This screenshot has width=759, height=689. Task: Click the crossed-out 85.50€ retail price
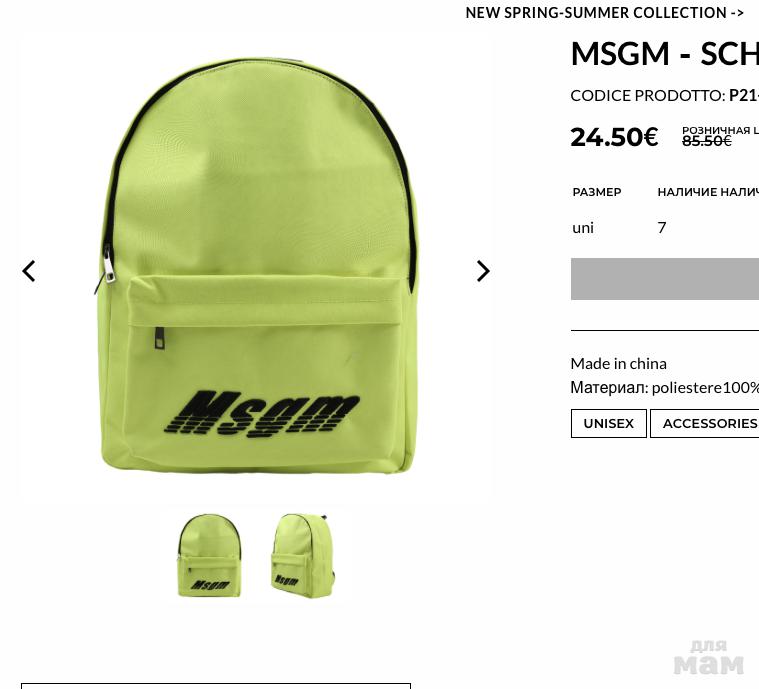tap(706, 141)
